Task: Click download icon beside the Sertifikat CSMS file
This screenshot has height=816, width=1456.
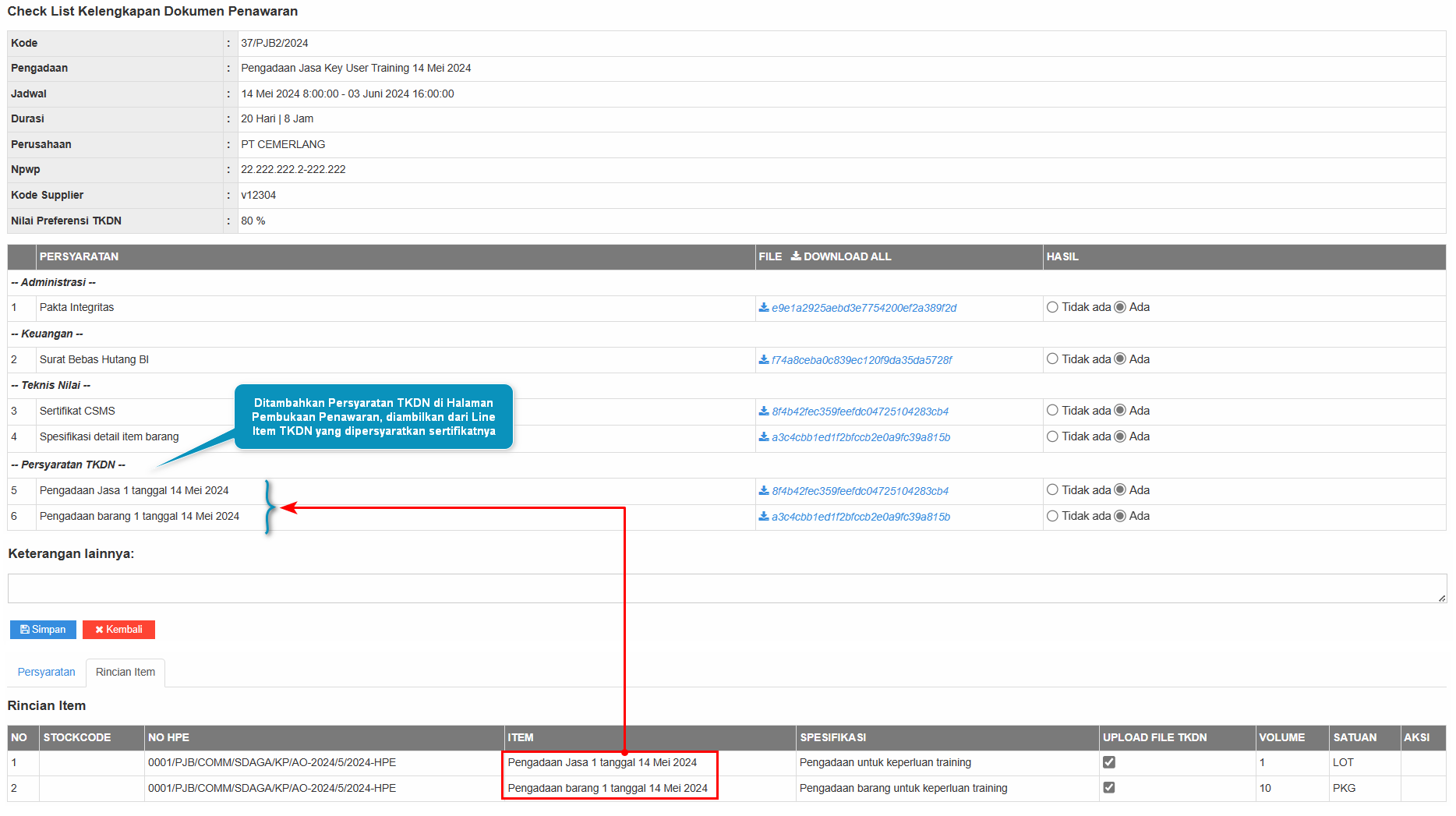Action: click(x=764, y=412)
